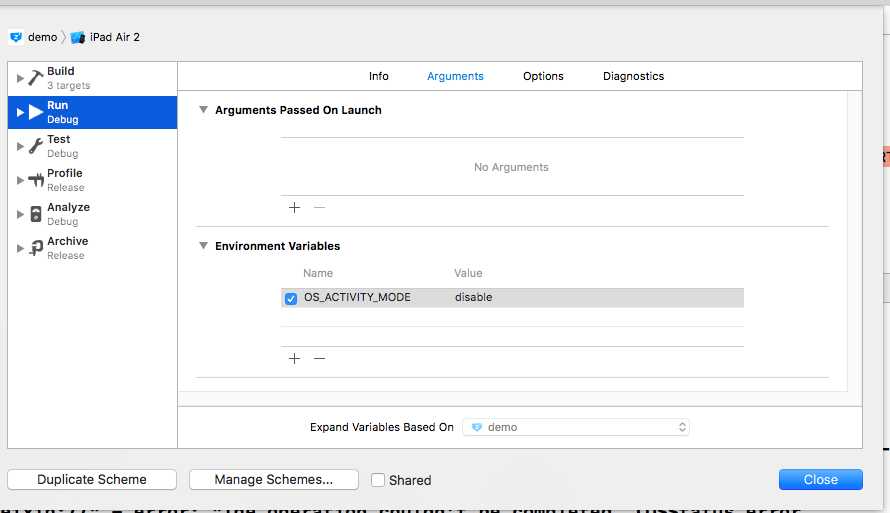
Task: Click the Build hammer icon
Action: 35,78
